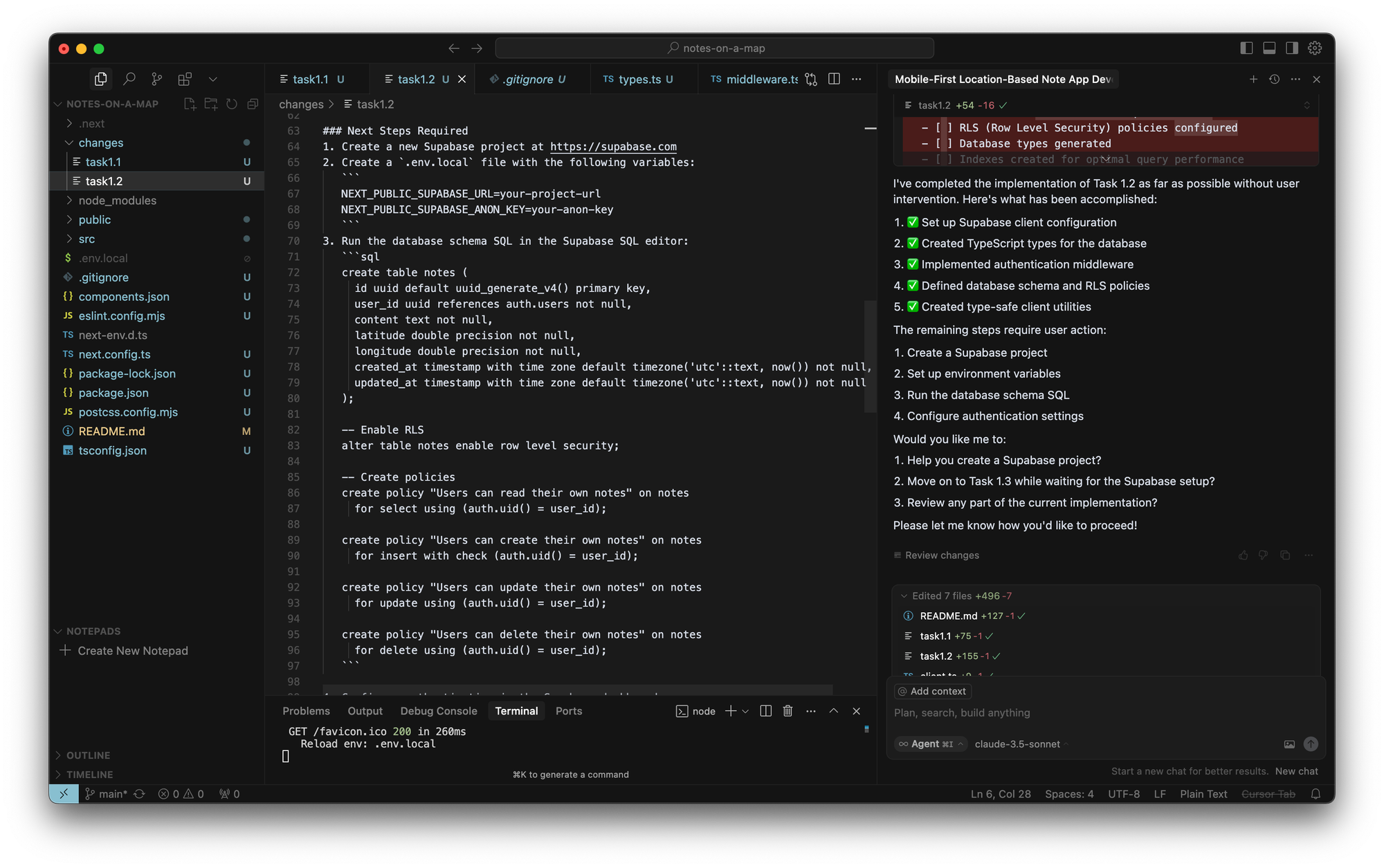This screenshot has height=868, width=1384.
Task: Refresh the explorer file tree
Action: point(232,104)
